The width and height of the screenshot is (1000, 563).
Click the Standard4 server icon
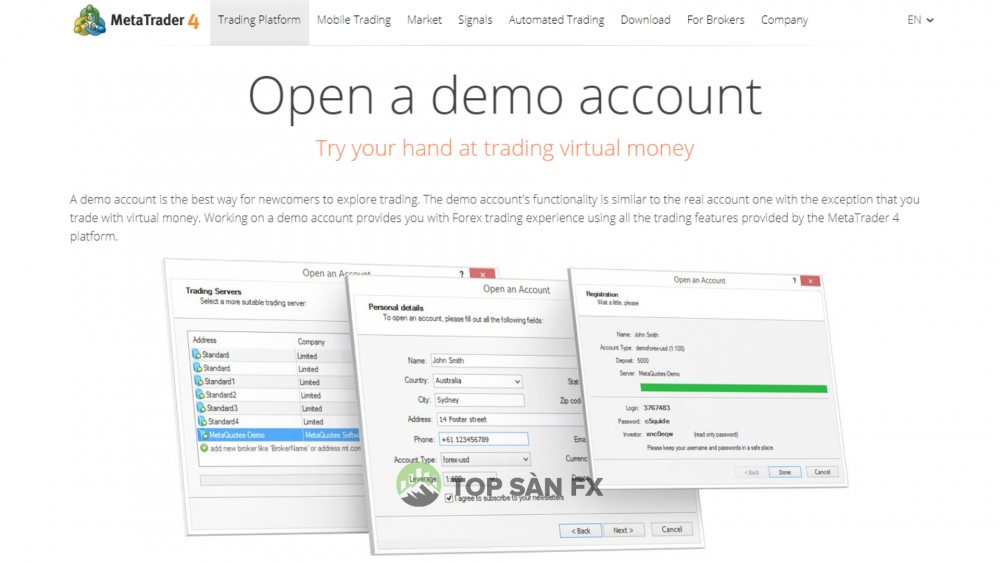[x=202, y=421]
